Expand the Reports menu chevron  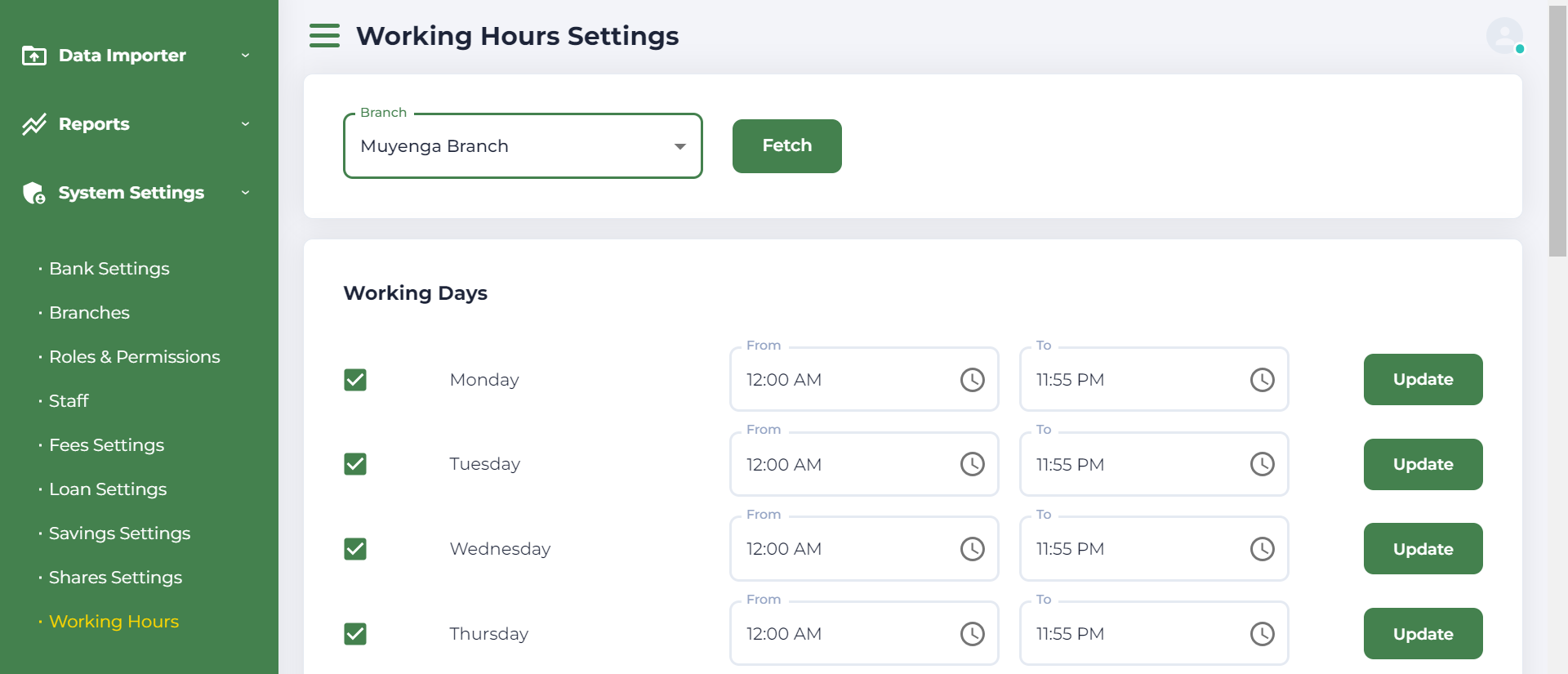click(245, 124)
